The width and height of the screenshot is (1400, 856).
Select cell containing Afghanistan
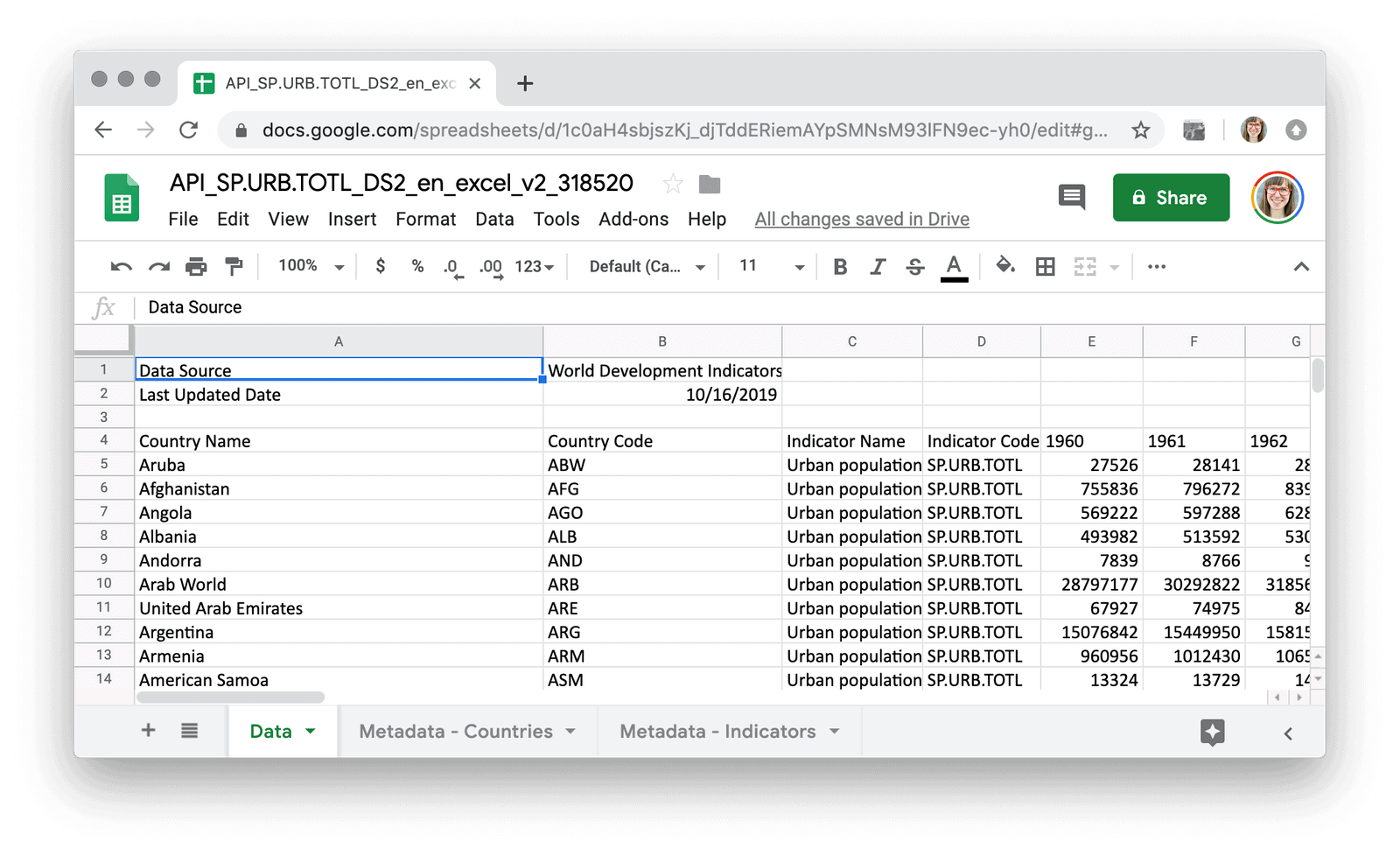pos(339,488)
